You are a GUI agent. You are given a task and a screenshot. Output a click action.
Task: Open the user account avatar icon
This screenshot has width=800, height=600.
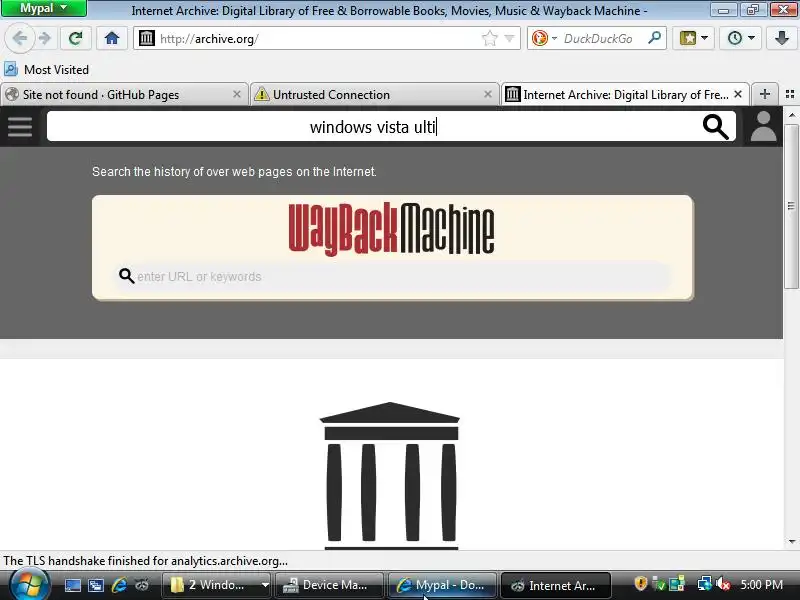pyautogui.click(x=763, y=127)
